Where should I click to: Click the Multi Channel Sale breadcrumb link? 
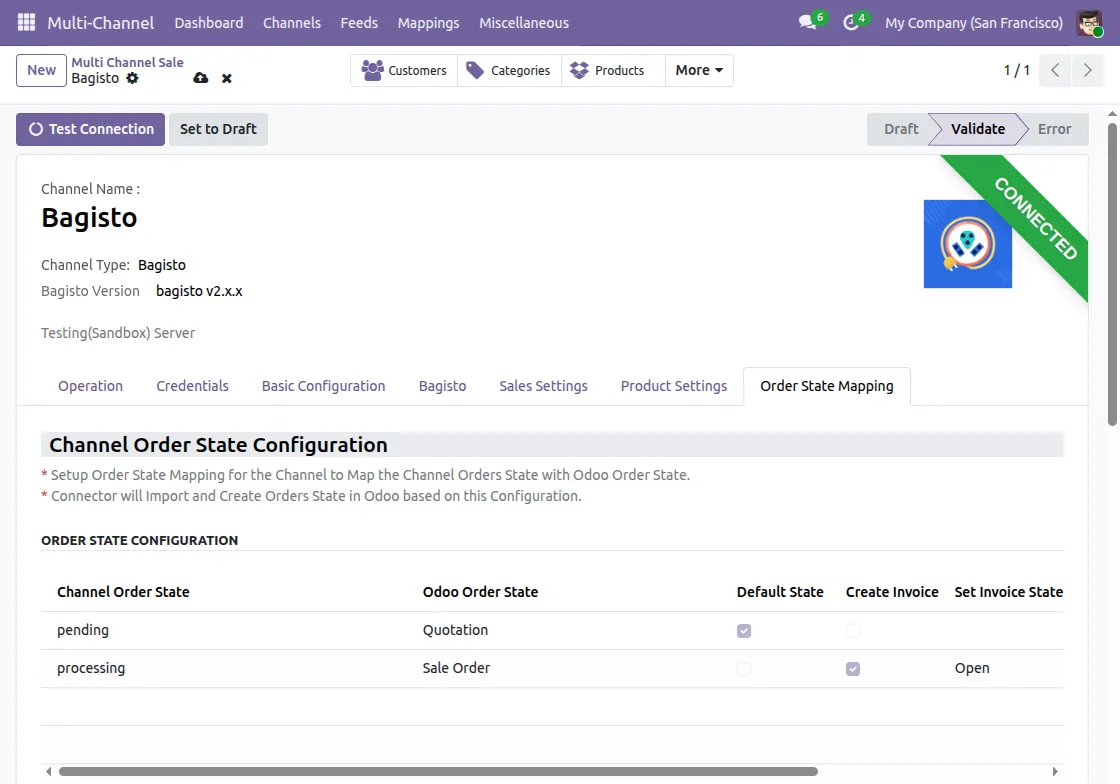pyautogui.click(x=127, y=62)
